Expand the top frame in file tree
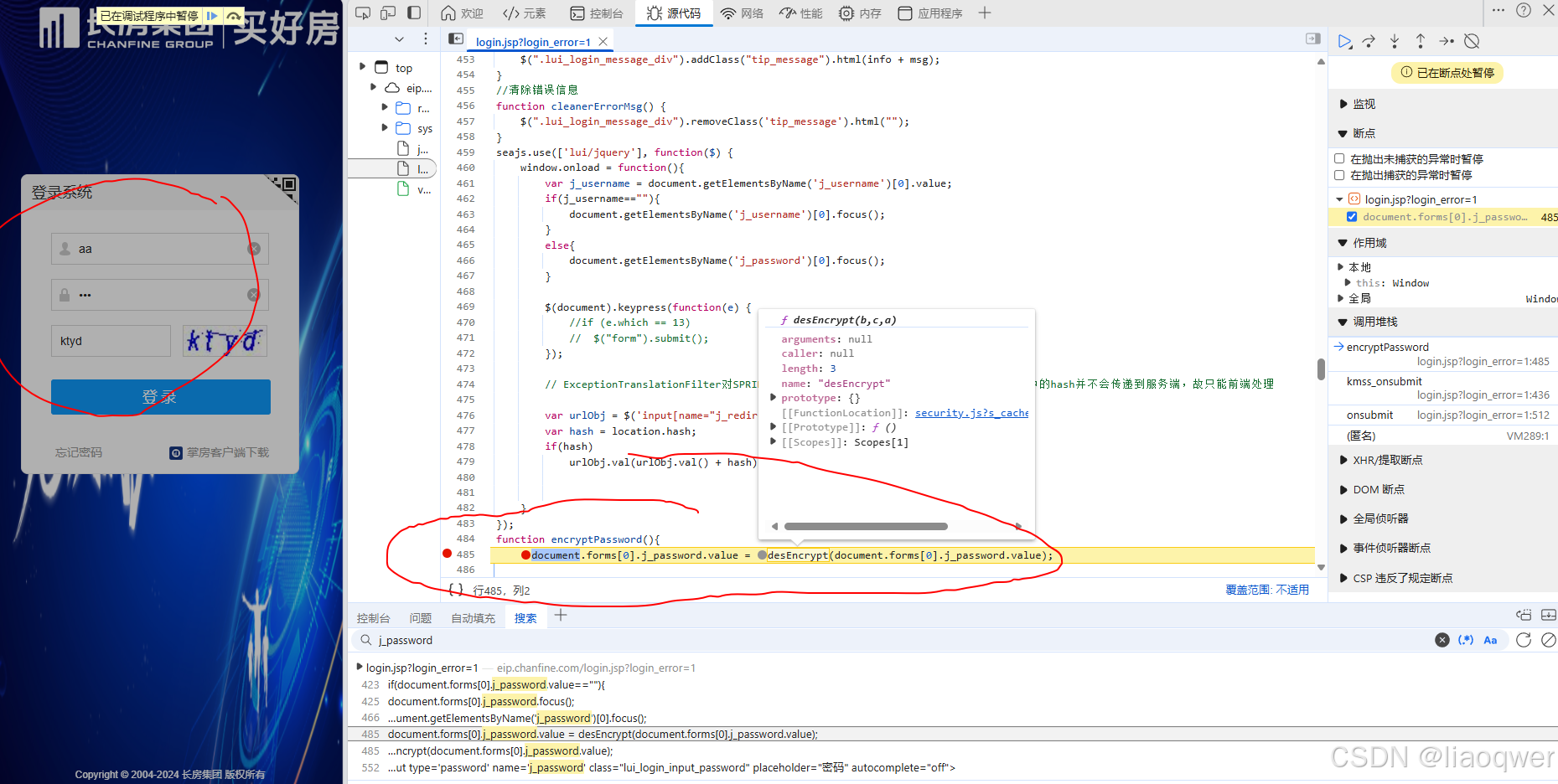This screenshot has width=1558, height=784. (x=362, y=67)
